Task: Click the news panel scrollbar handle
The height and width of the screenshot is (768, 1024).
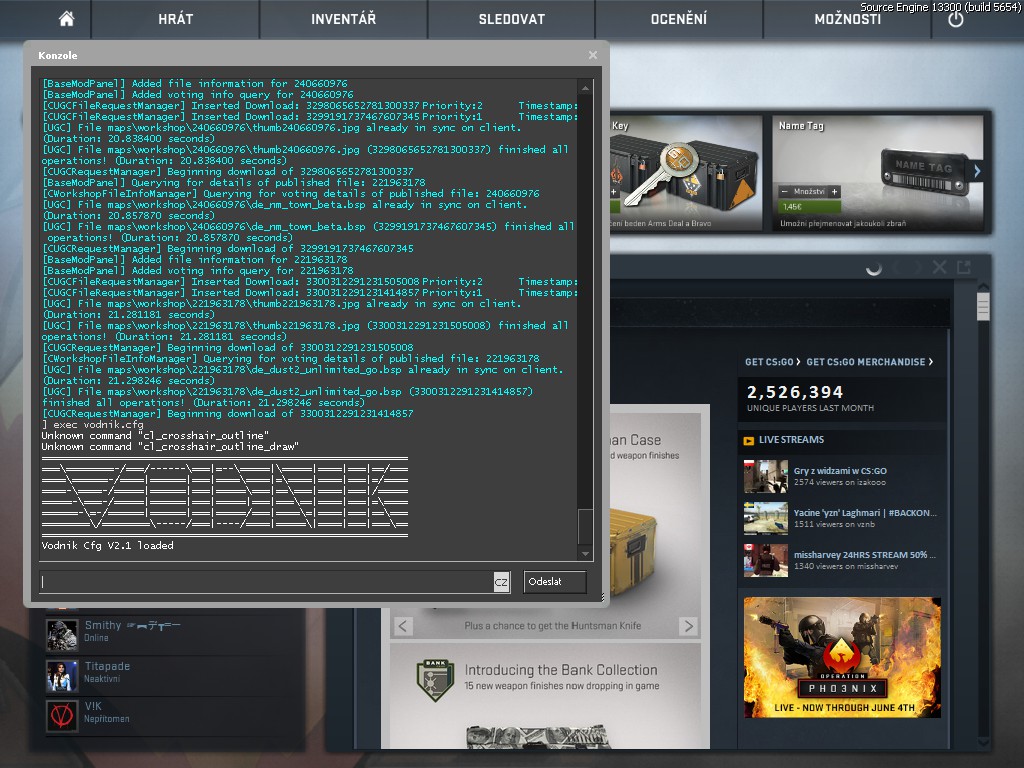Action: (x=983, y=306)
